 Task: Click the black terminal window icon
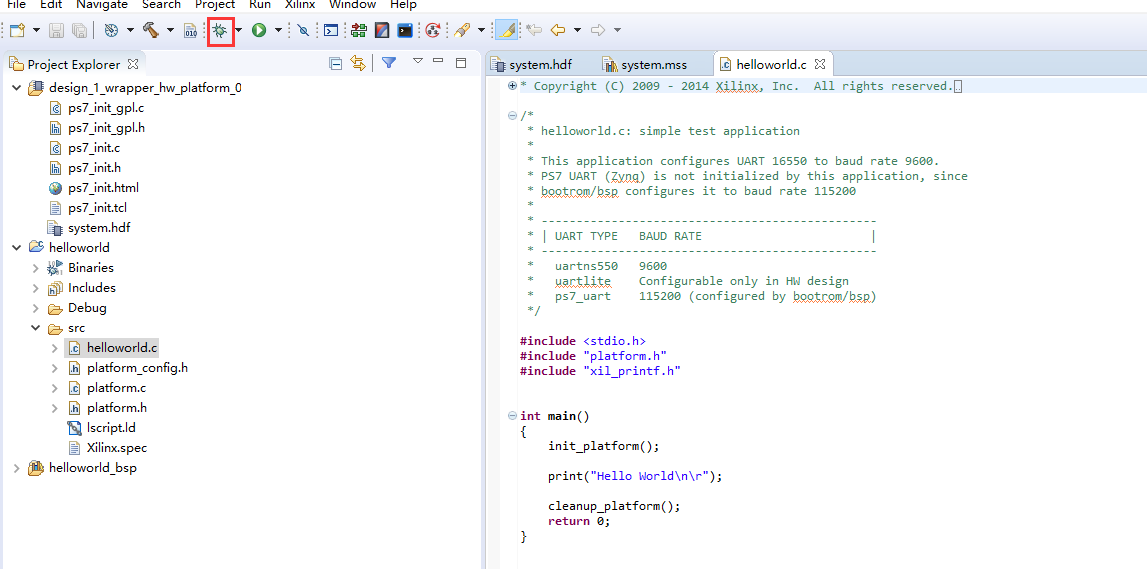[x=405, y=30]
